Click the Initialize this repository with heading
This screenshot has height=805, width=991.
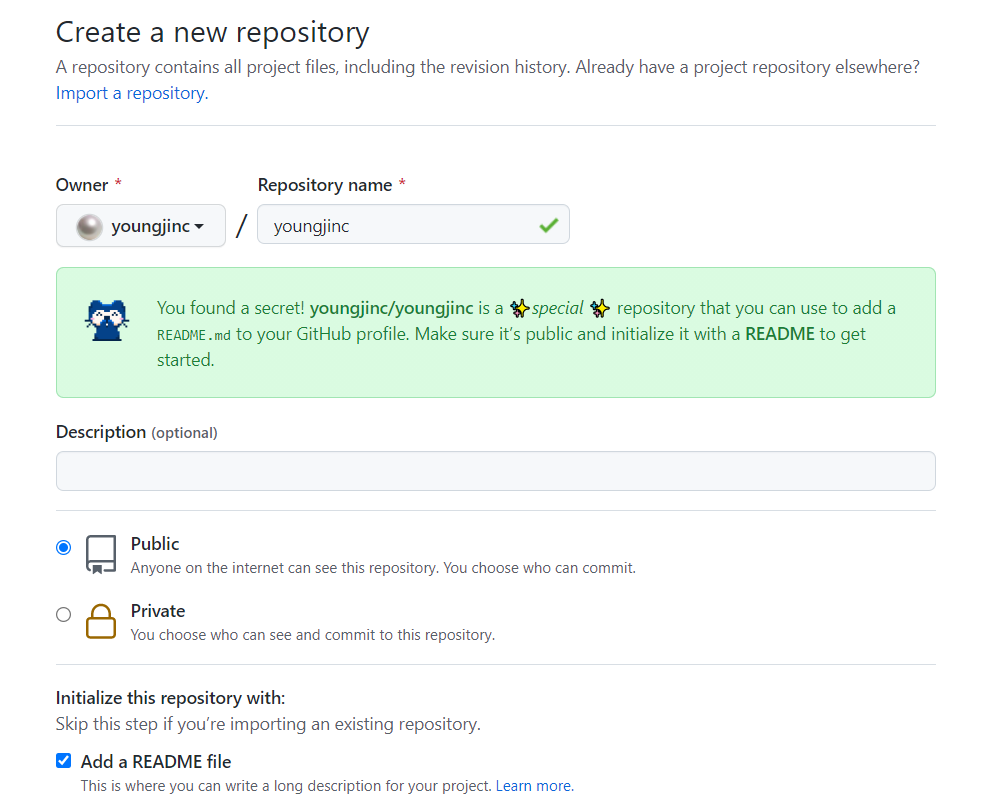[170, 698]
